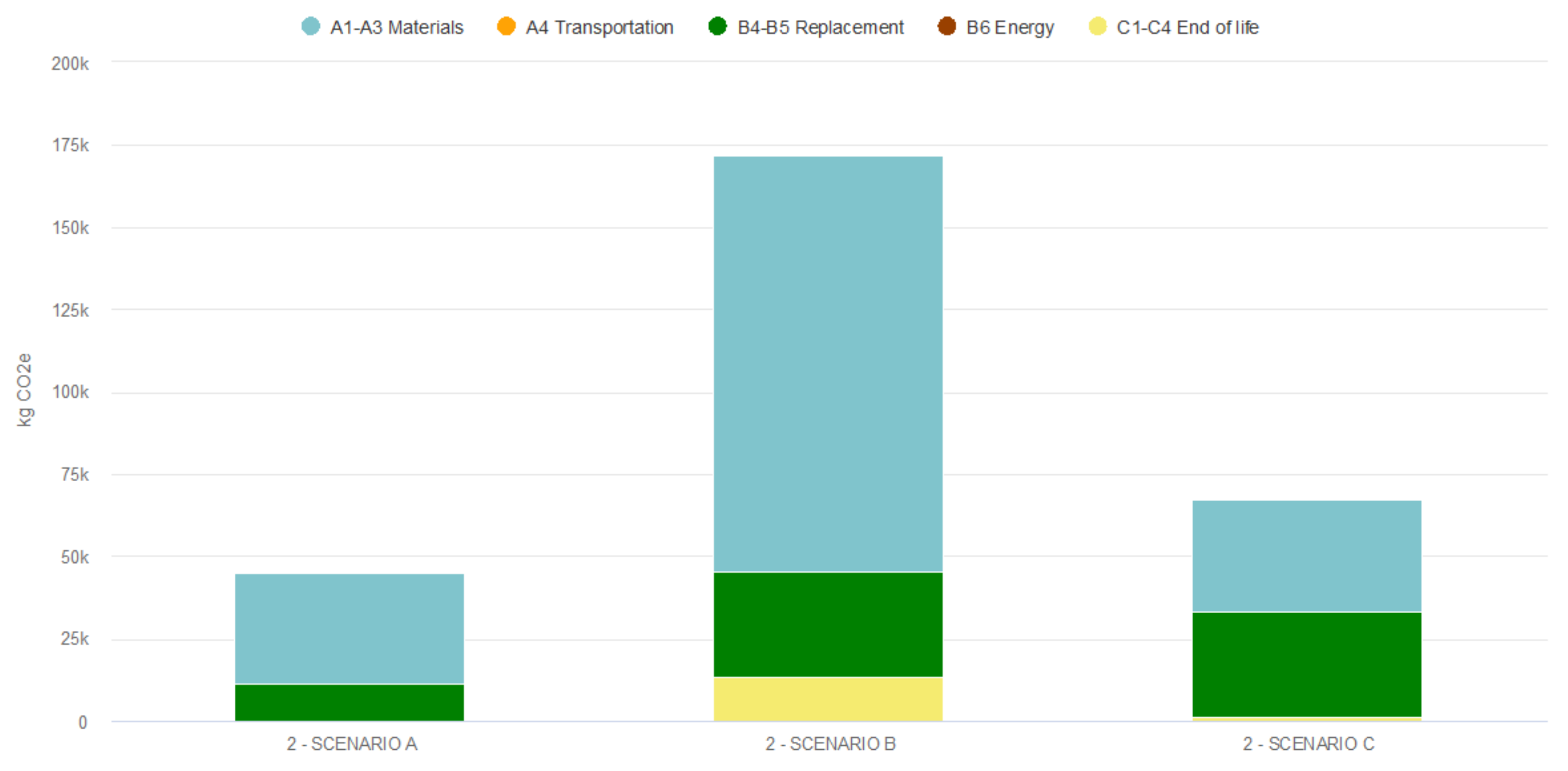Viewport: 1568px width, 771px height.
Task: Hide the B6 Energy series via legend
Action: pos(1010,27)
